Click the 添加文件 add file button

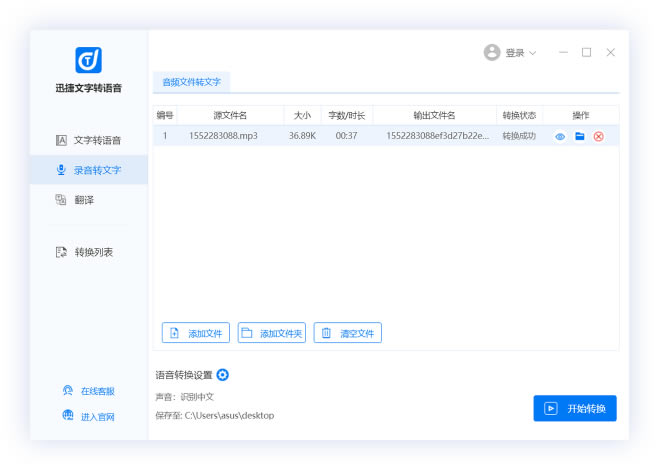point(196,333)
